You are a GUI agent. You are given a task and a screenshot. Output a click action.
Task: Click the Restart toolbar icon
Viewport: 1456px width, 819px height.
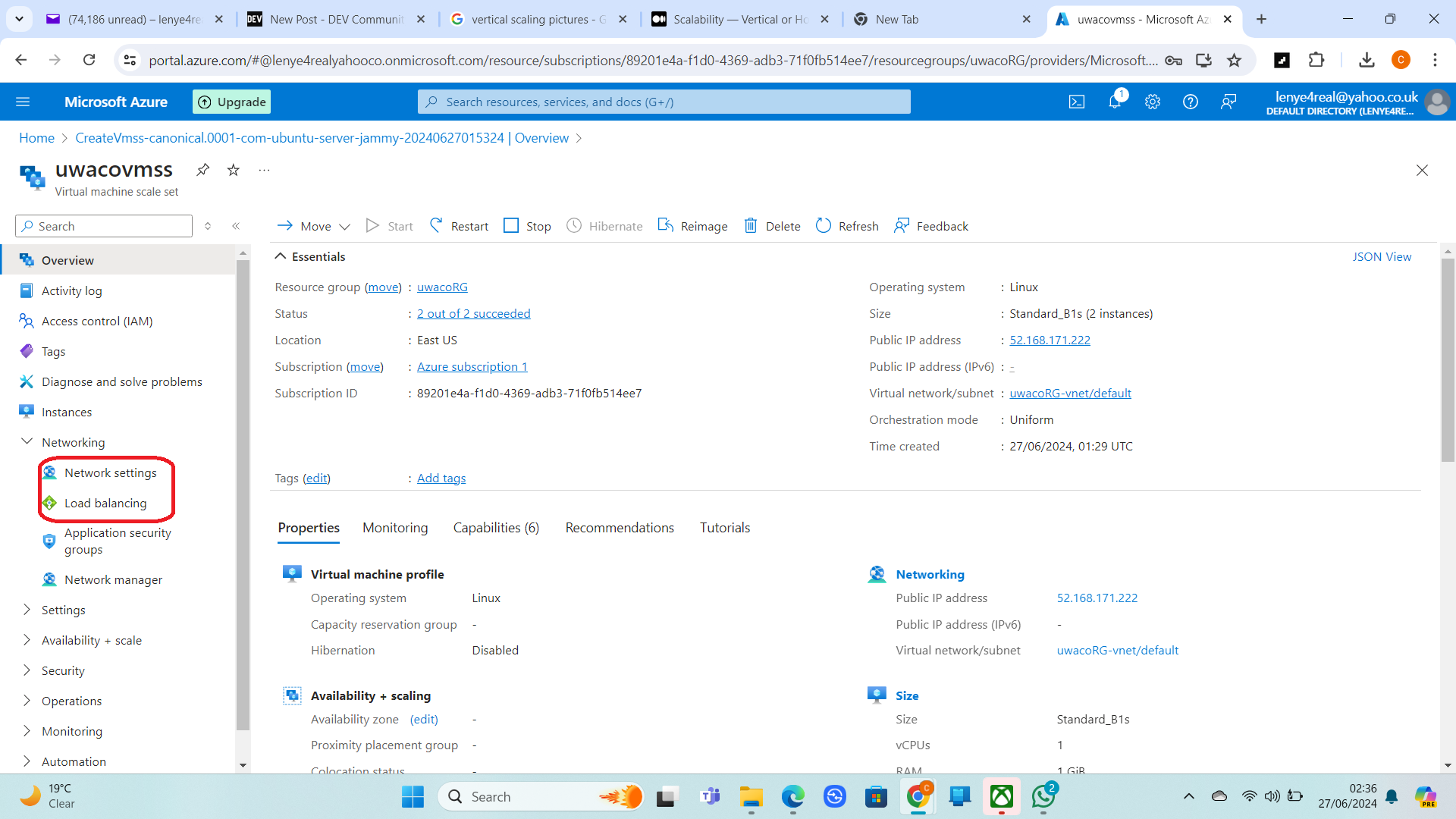(x=437, y=226)
